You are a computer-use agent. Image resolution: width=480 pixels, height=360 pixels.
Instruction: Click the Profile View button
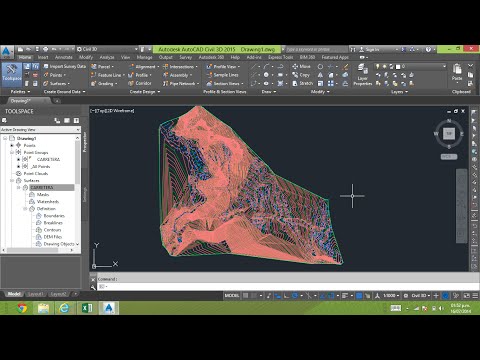(223, 66)
